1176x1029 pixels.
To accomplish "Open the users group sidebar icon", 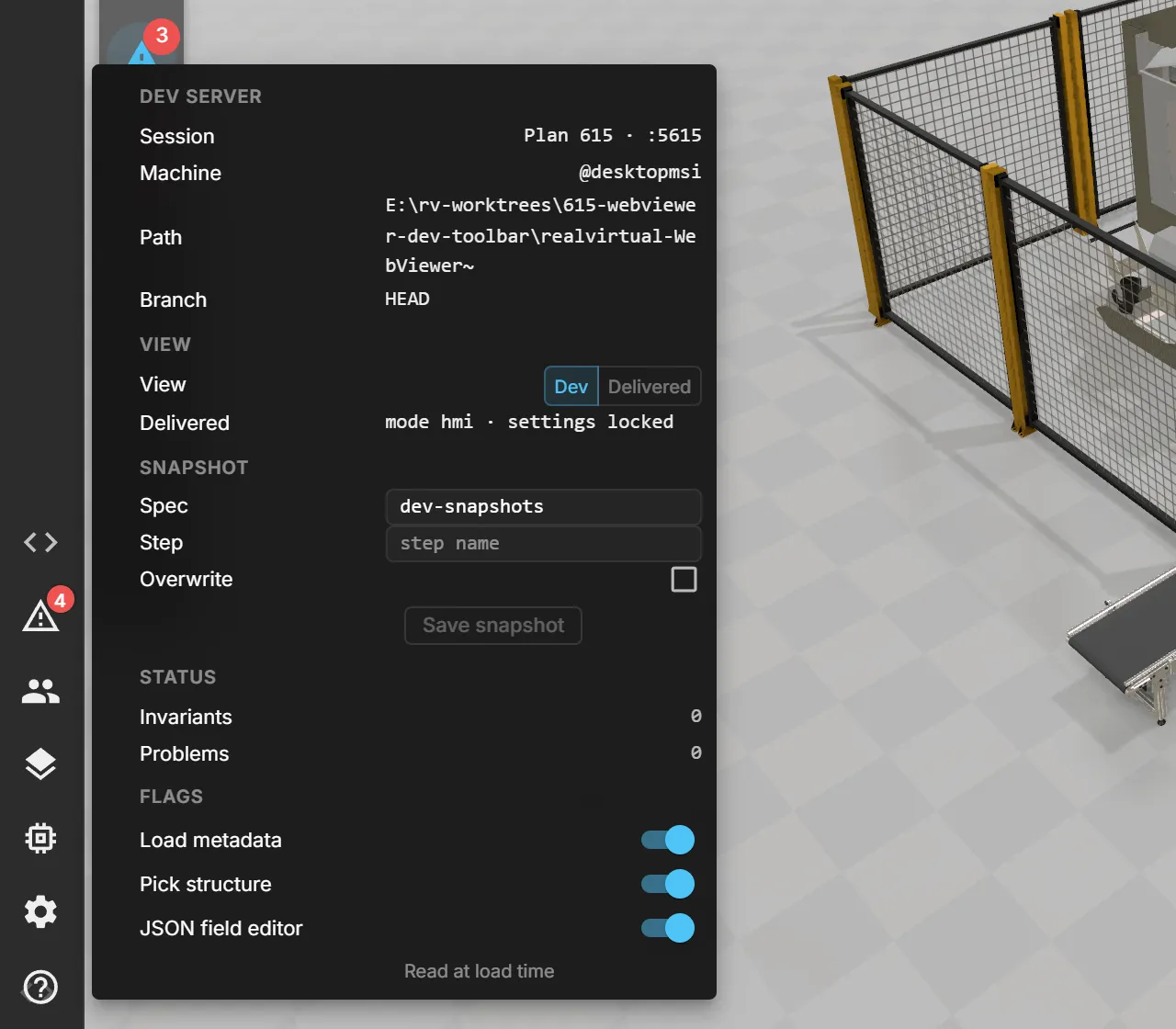I will [x=40, y=691].
